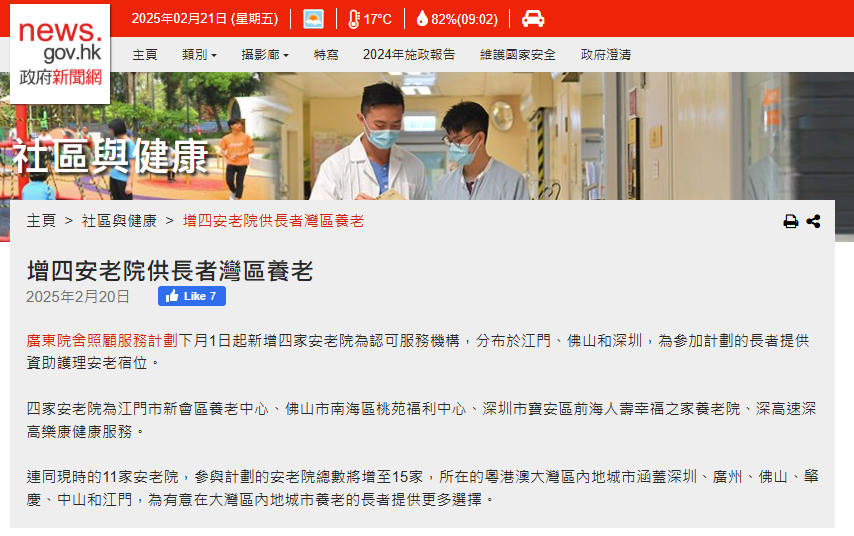Open the 特寫 menu item
The image size is (854, 536).
point(326,55)
